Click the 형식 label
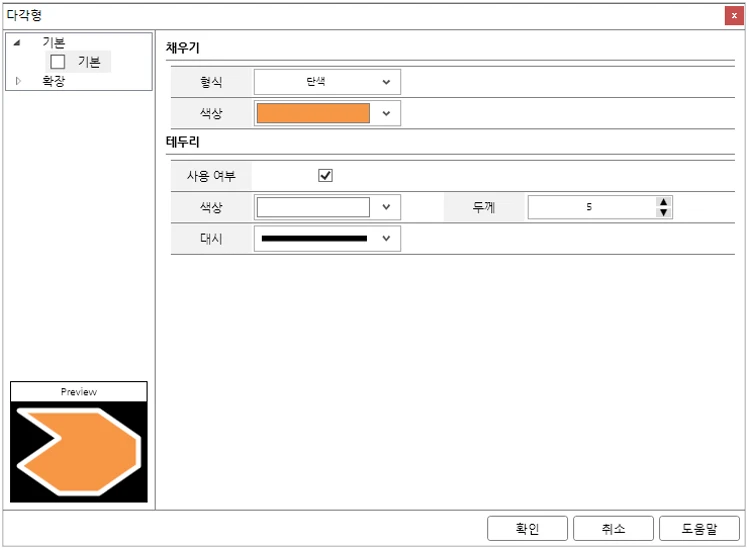The height and width of the screenshot is (550, 749). [211, 82]
